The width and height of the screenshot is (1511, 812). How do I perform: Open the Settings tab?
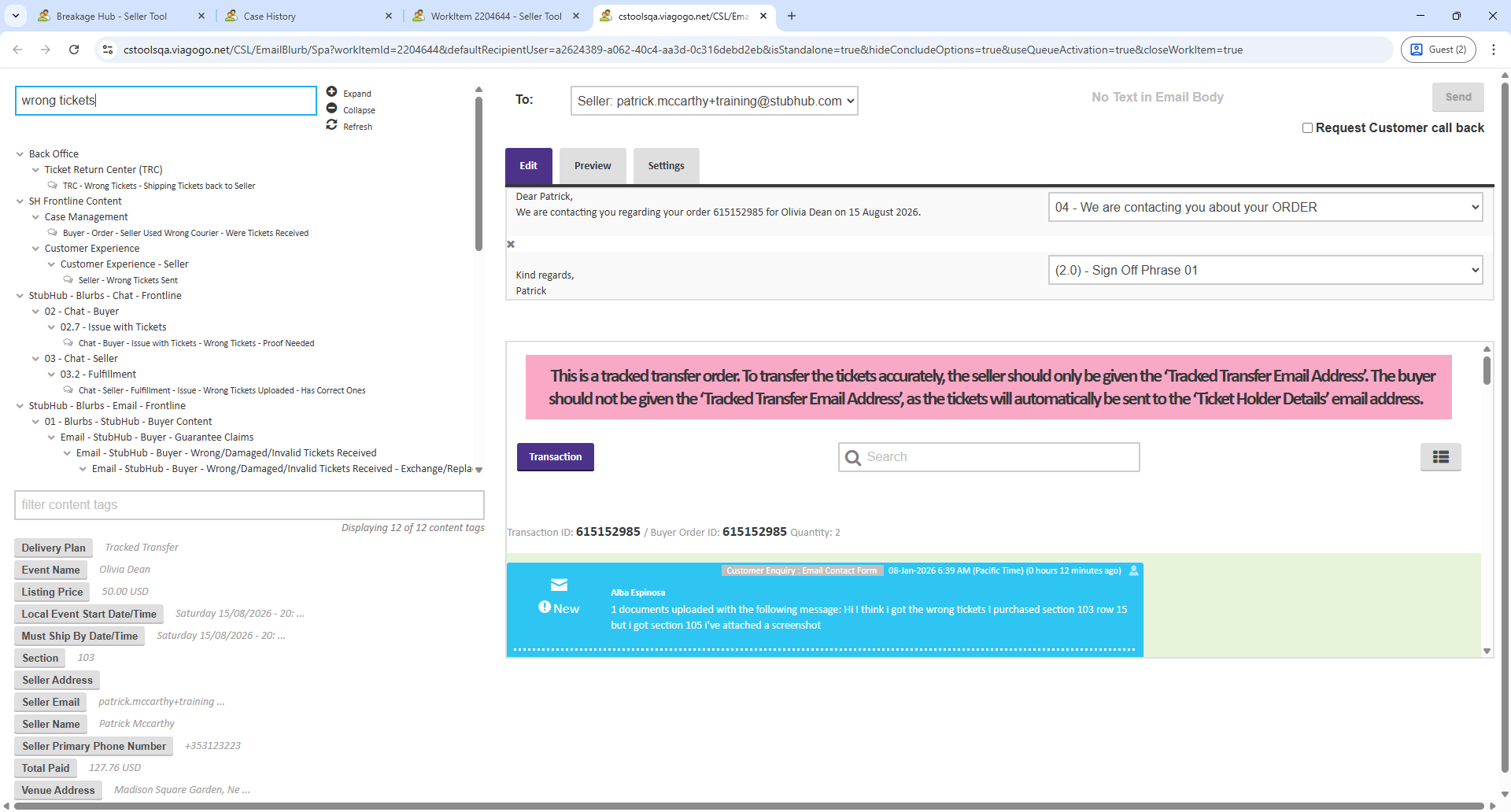pos(666,166)
